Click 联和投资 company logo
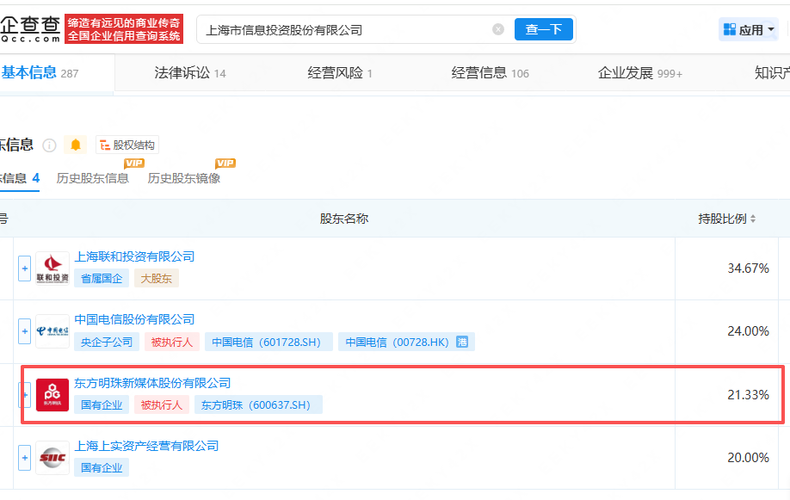The height and width of the screenshot is (500, 790). click(x=52, y=268)
